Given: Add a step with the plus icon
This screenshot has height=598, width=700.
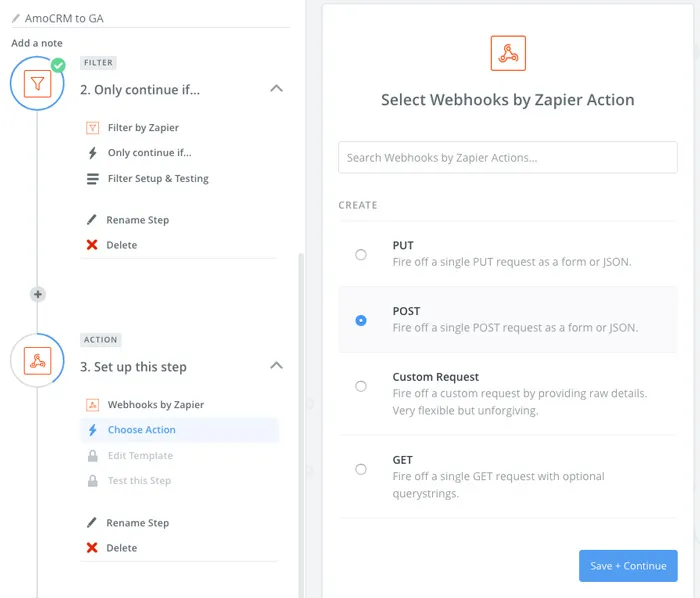Looking at the screenshot, I should (38, 294).
